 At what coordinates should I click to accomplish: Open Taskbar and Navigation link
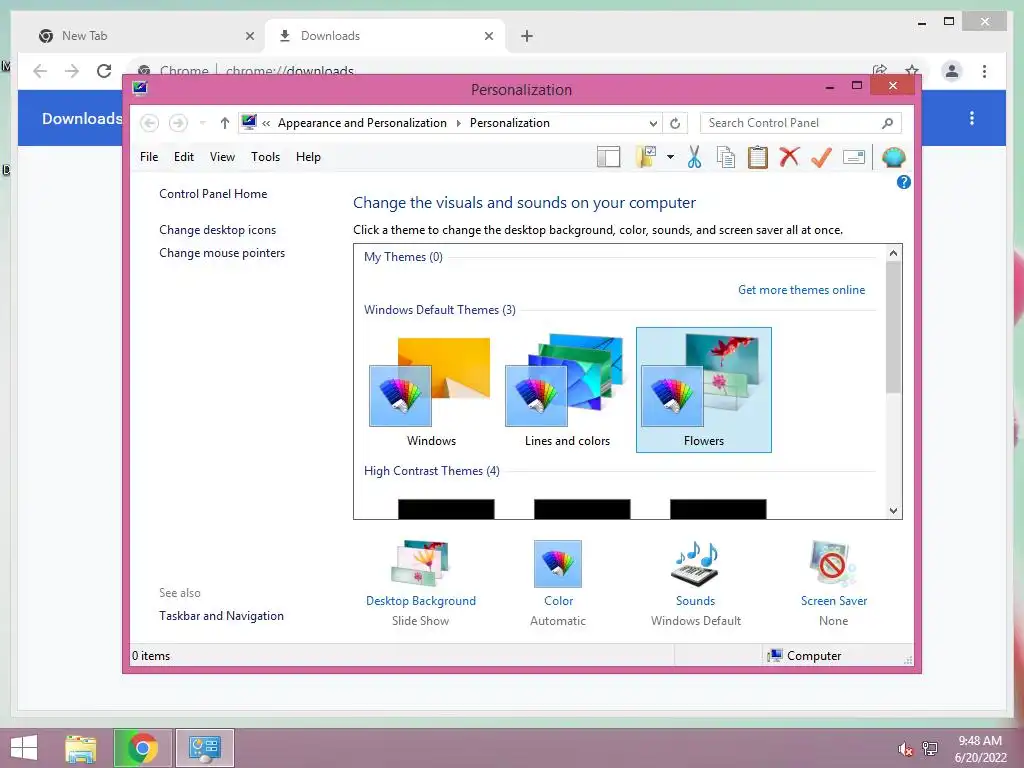(x=221, y=616)
